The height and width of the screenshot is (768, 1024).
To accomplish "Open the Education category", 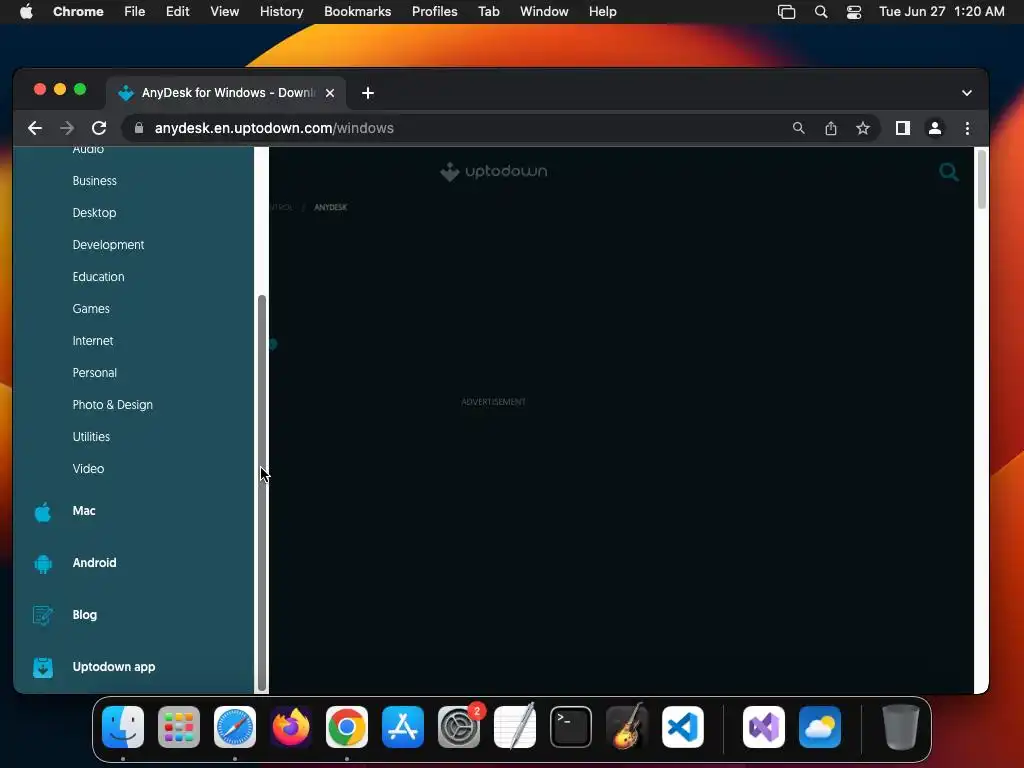I will tap(99, 277).
